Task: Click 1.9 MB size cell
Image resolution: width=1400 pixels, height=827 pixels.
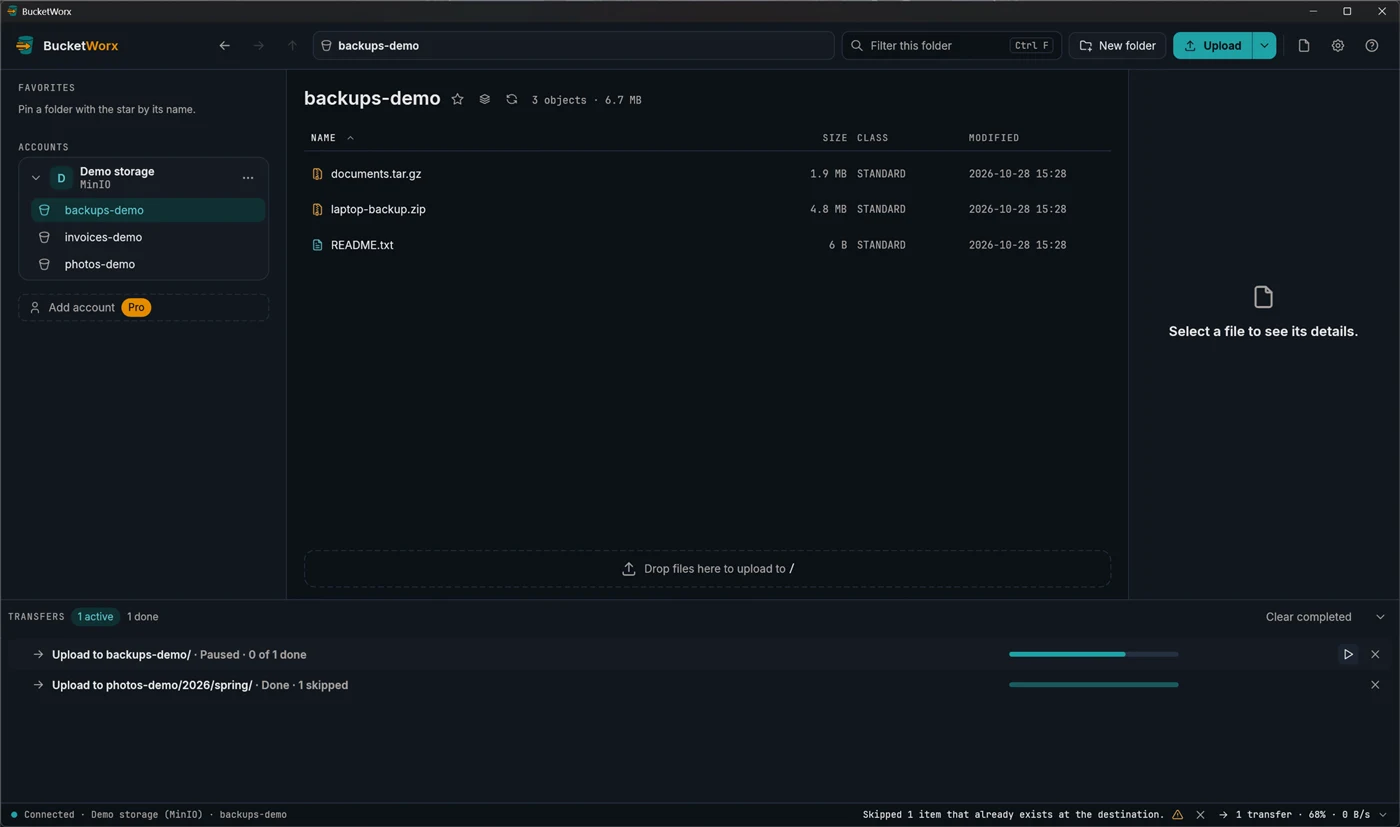Action: pos(828,174)
